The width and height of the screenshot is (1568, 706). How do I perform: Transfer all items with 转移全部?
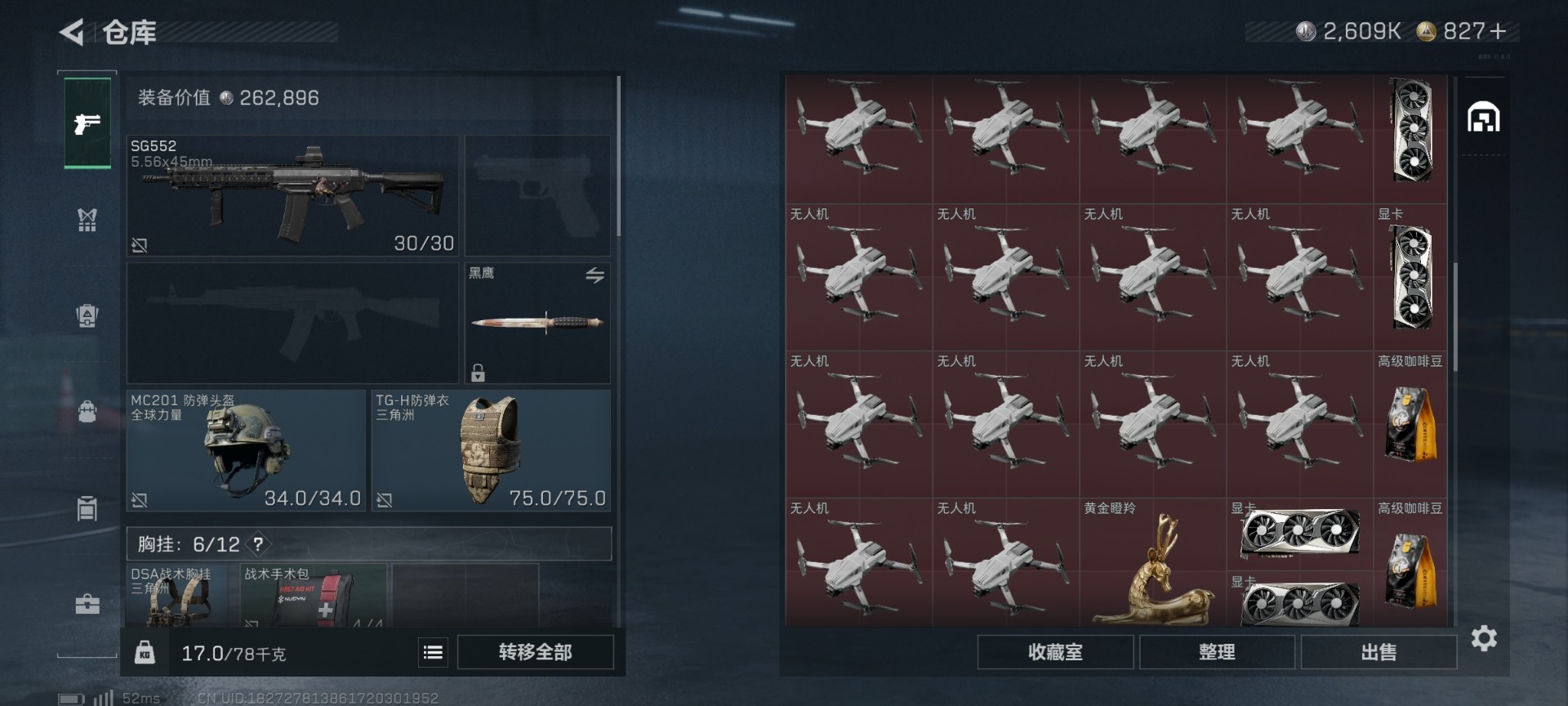point(535,652)
